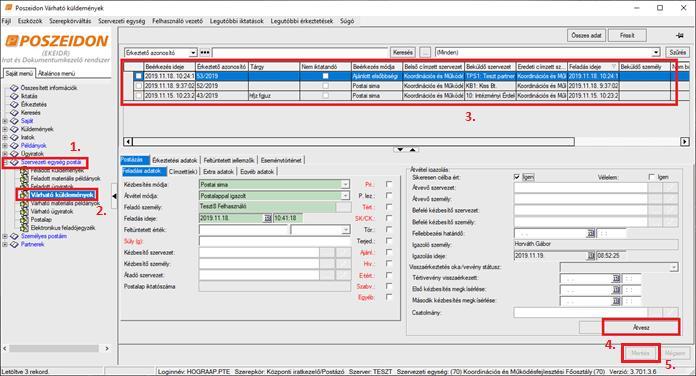Click the Frissít button
The width and height of the screenshot is (696, 376).
pyautogui.click(x=627, y=36)
